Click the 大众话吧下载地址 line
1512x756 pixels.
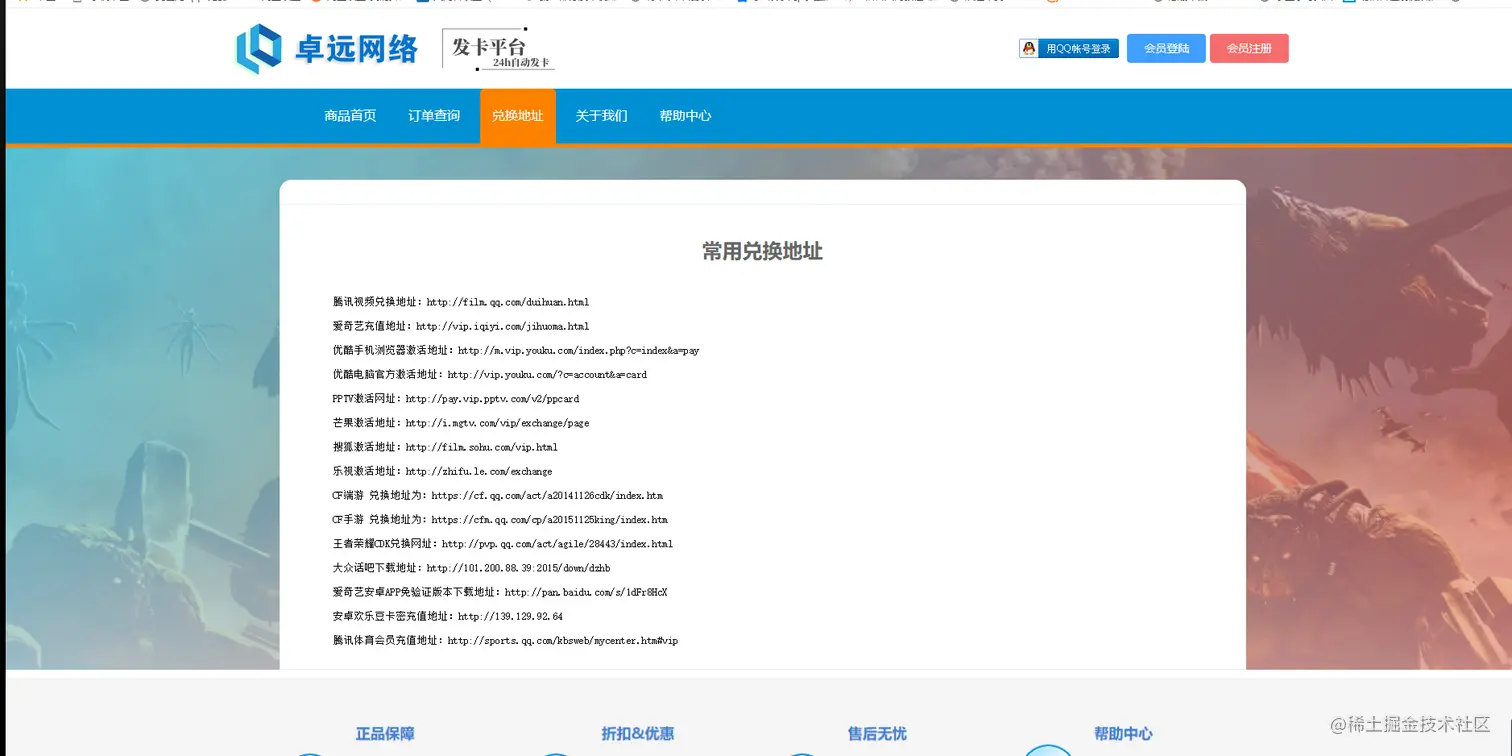pos(472,568)
